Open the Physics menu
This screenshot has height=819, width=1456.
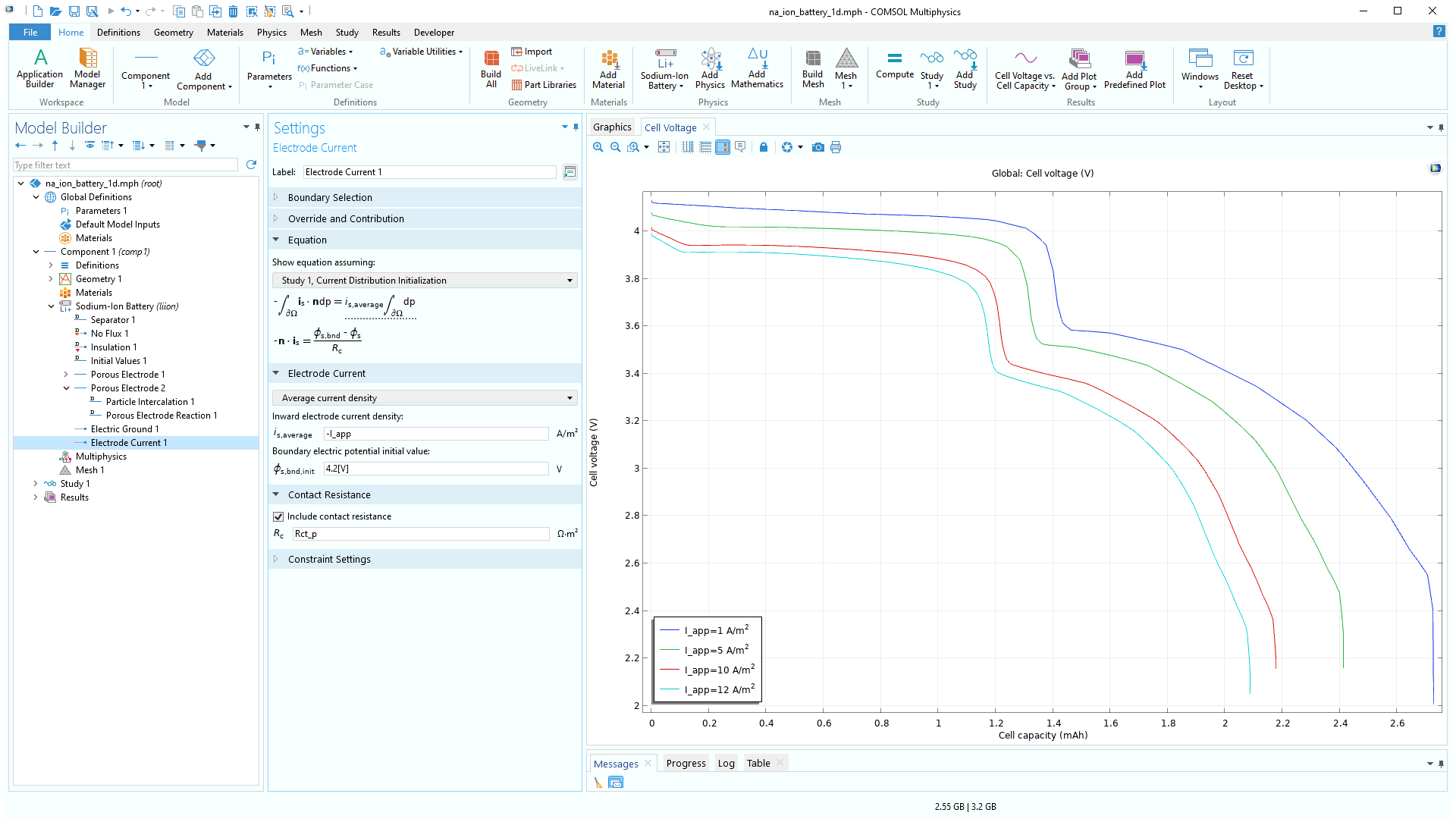271,32
